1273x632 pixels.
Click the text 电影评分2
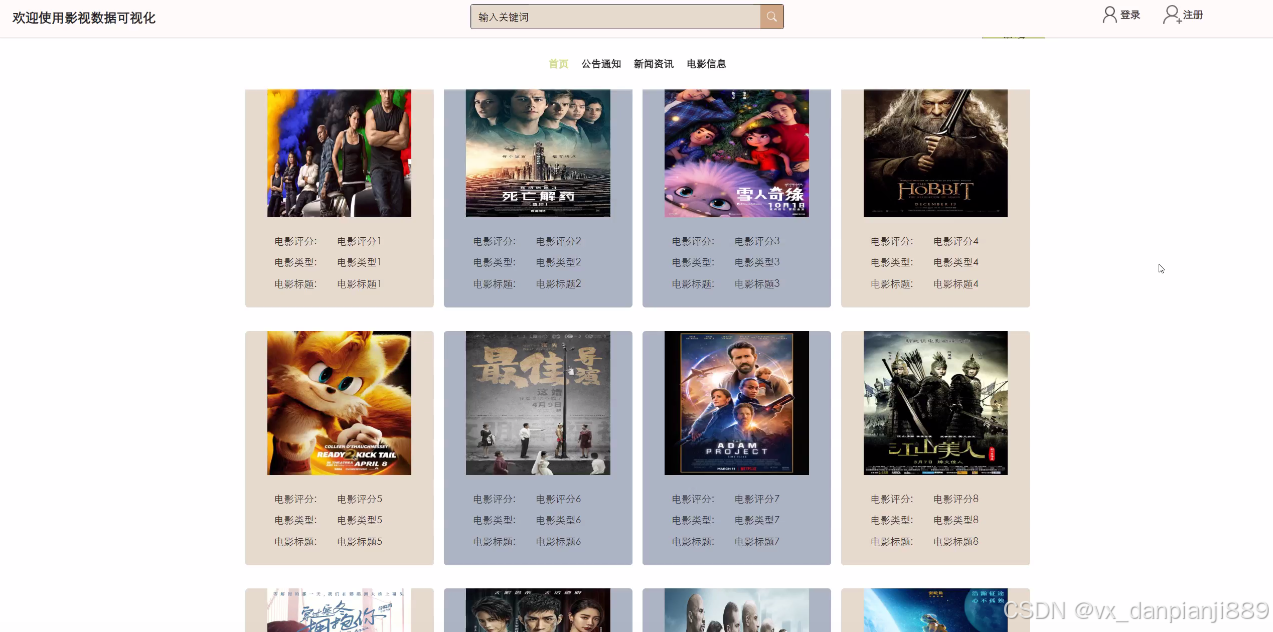tap(558, 241)
